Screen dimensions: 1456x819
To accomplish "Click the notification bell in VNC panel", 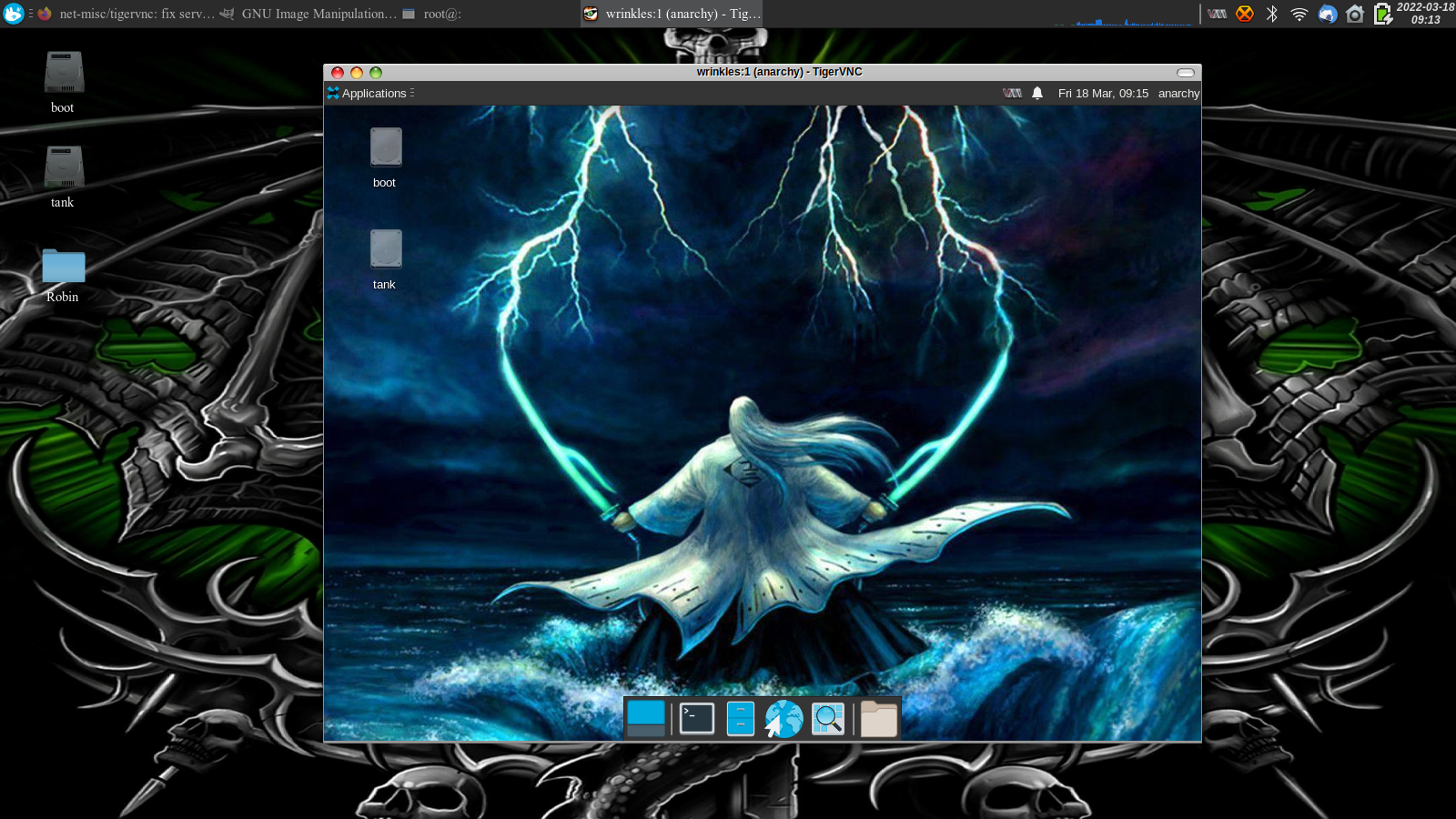I will tap(1037, 93).
